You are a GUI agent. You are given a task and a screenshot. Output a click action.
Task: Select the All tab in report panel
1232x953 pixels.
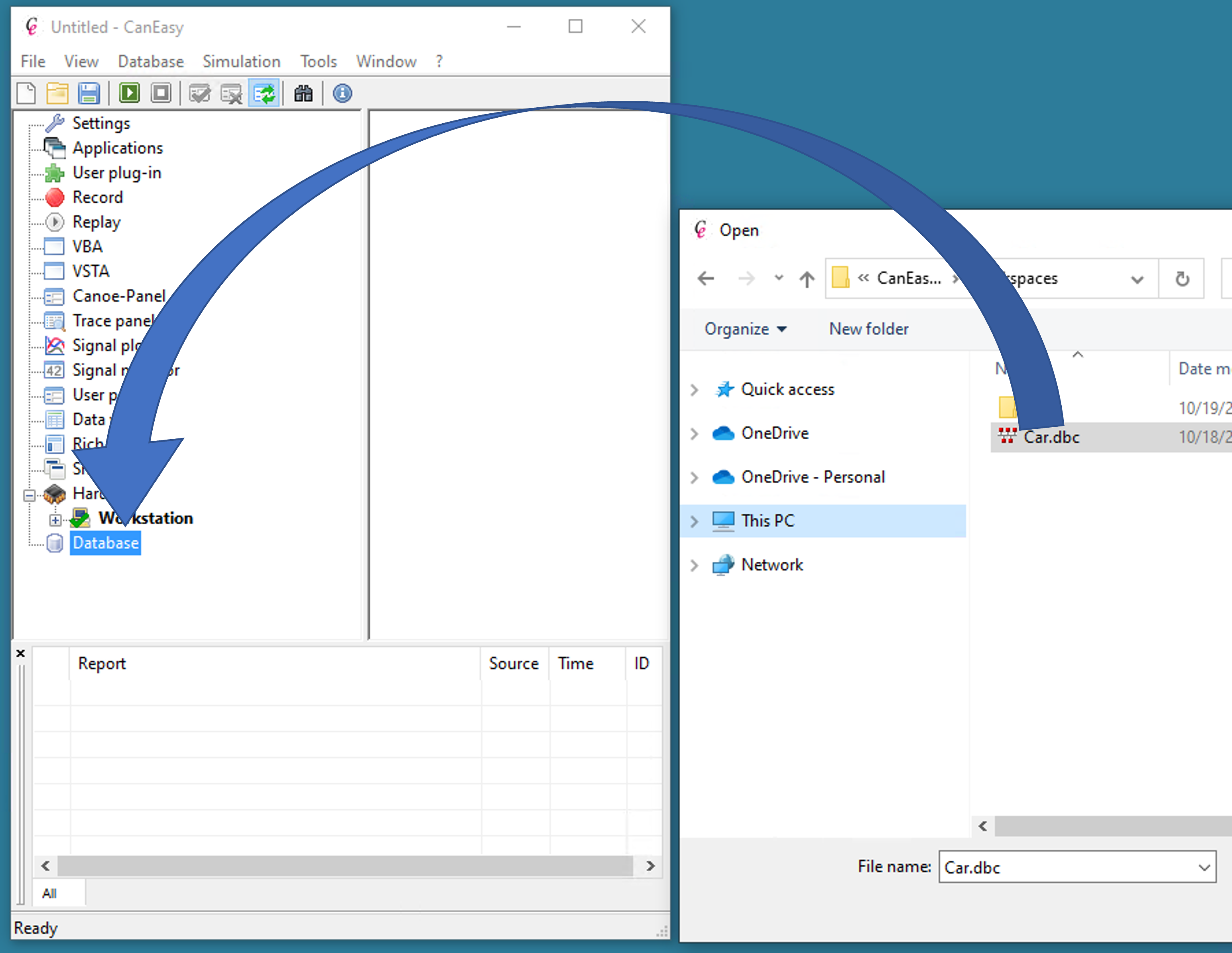pyautogui.click(x=49, y=893)
